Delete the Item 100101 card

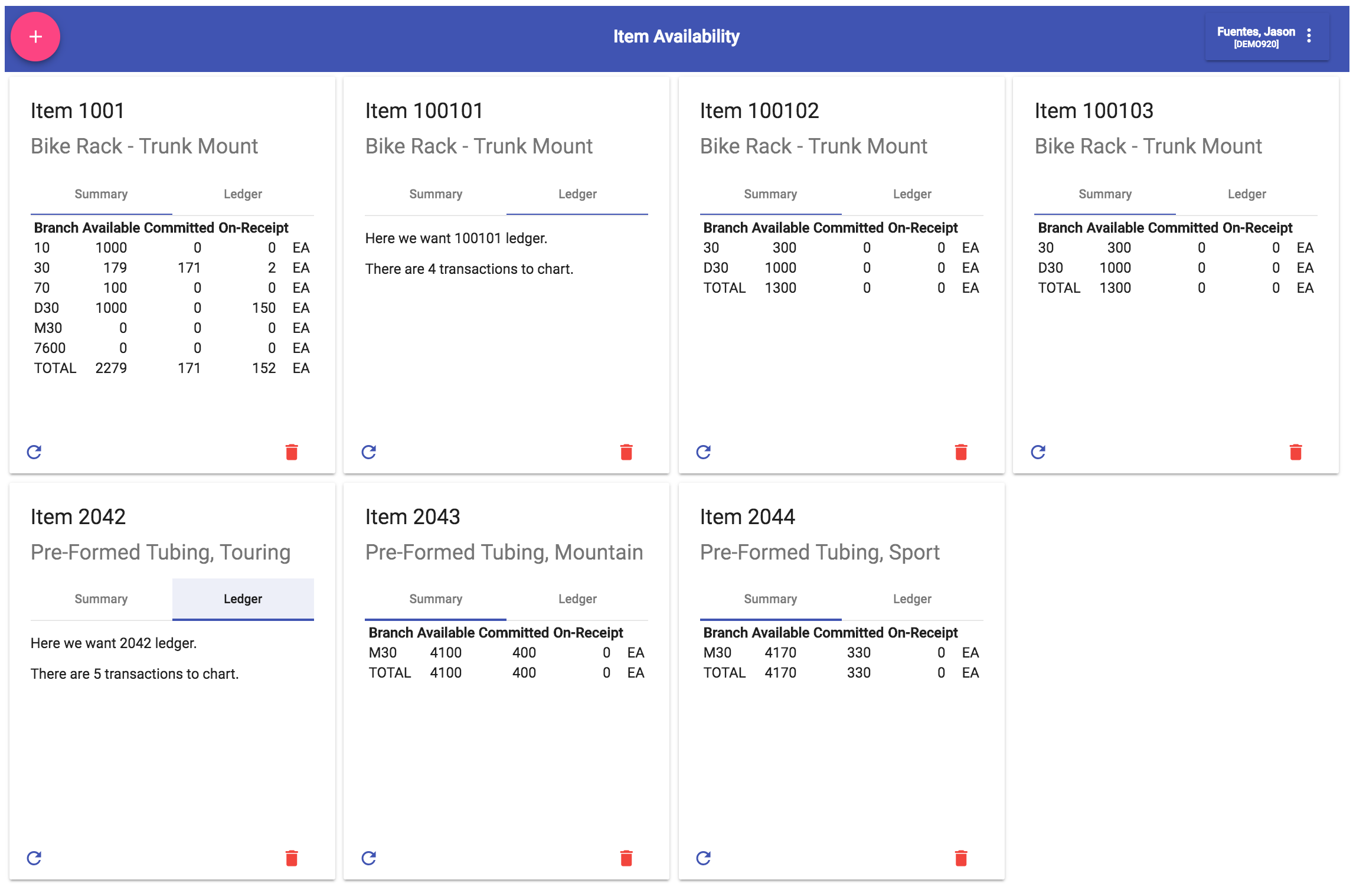coord(626,452)
